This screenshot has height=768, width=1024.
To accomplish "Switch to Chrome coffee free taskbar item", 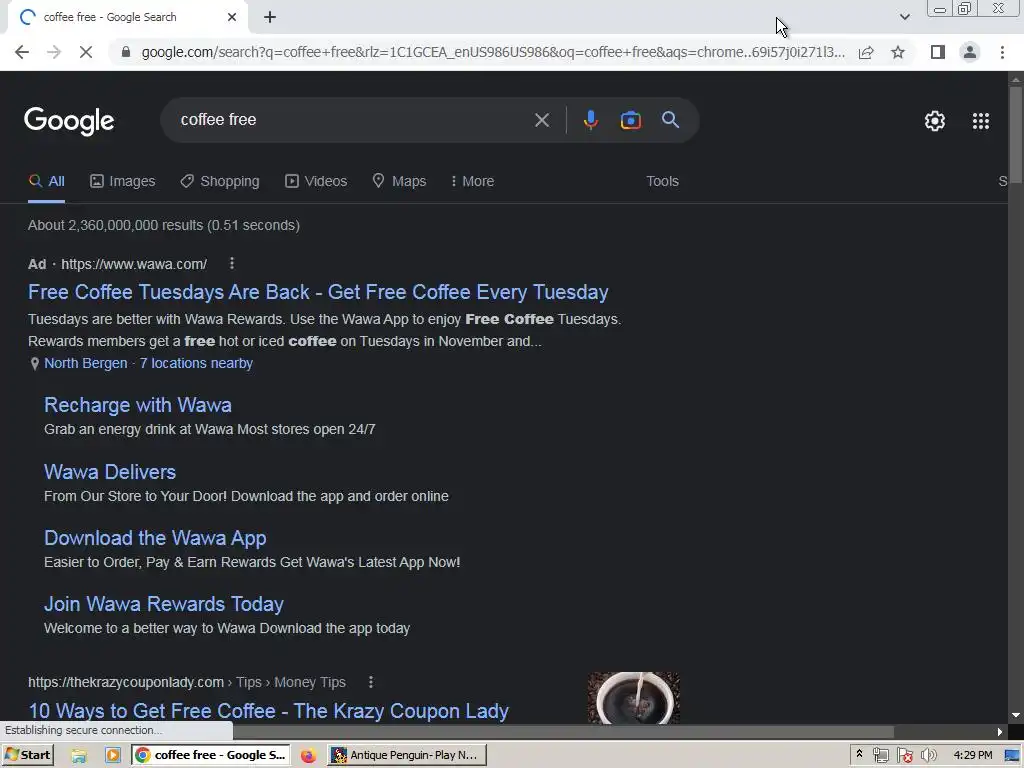I will click(211, 755).
